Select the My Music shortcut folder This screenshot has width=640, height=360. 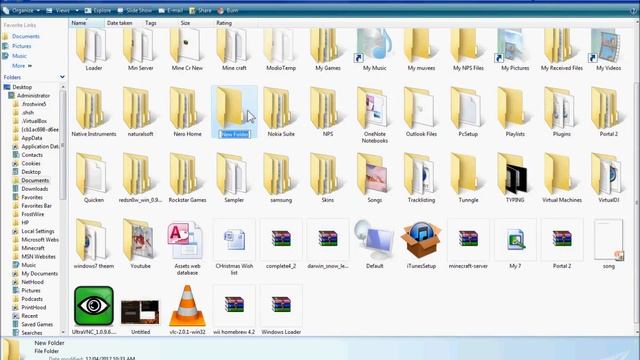374,49
